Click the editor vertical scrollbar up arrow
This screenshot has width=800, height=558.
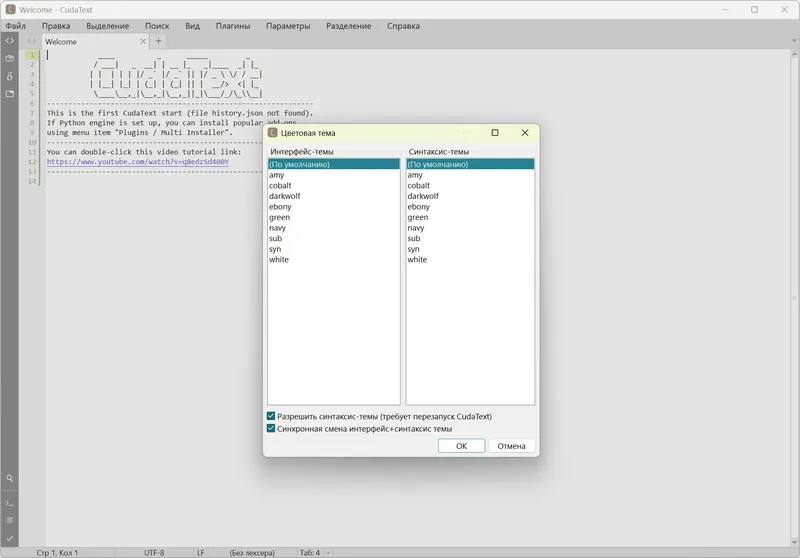point(794,54)
